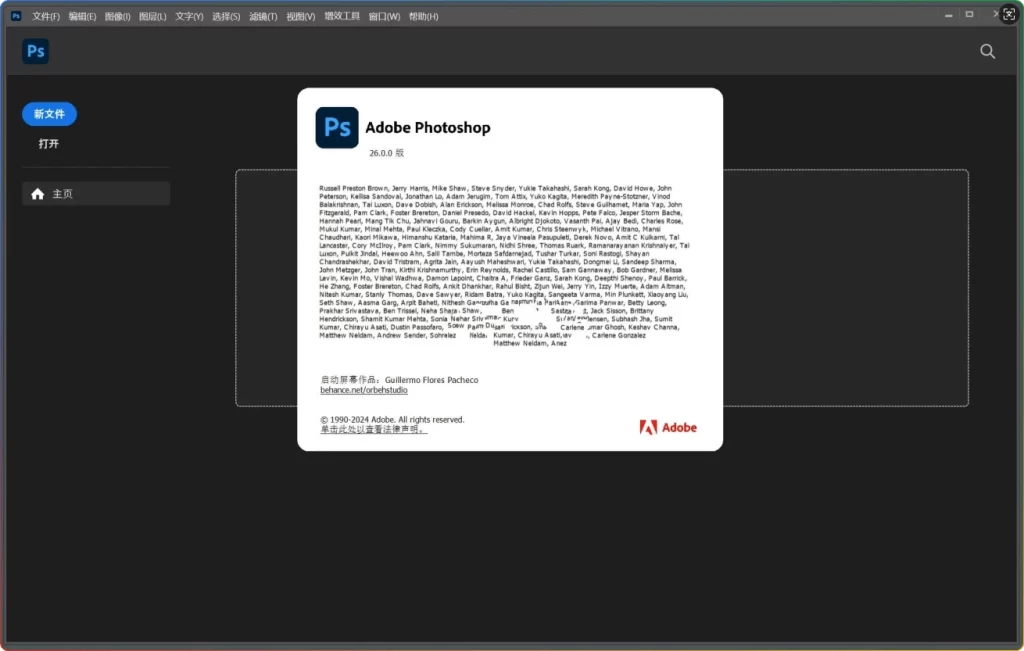Click the house icon beside 主页
The height and width of the screenshot is (651, 1024).
[x=38, y=194]
